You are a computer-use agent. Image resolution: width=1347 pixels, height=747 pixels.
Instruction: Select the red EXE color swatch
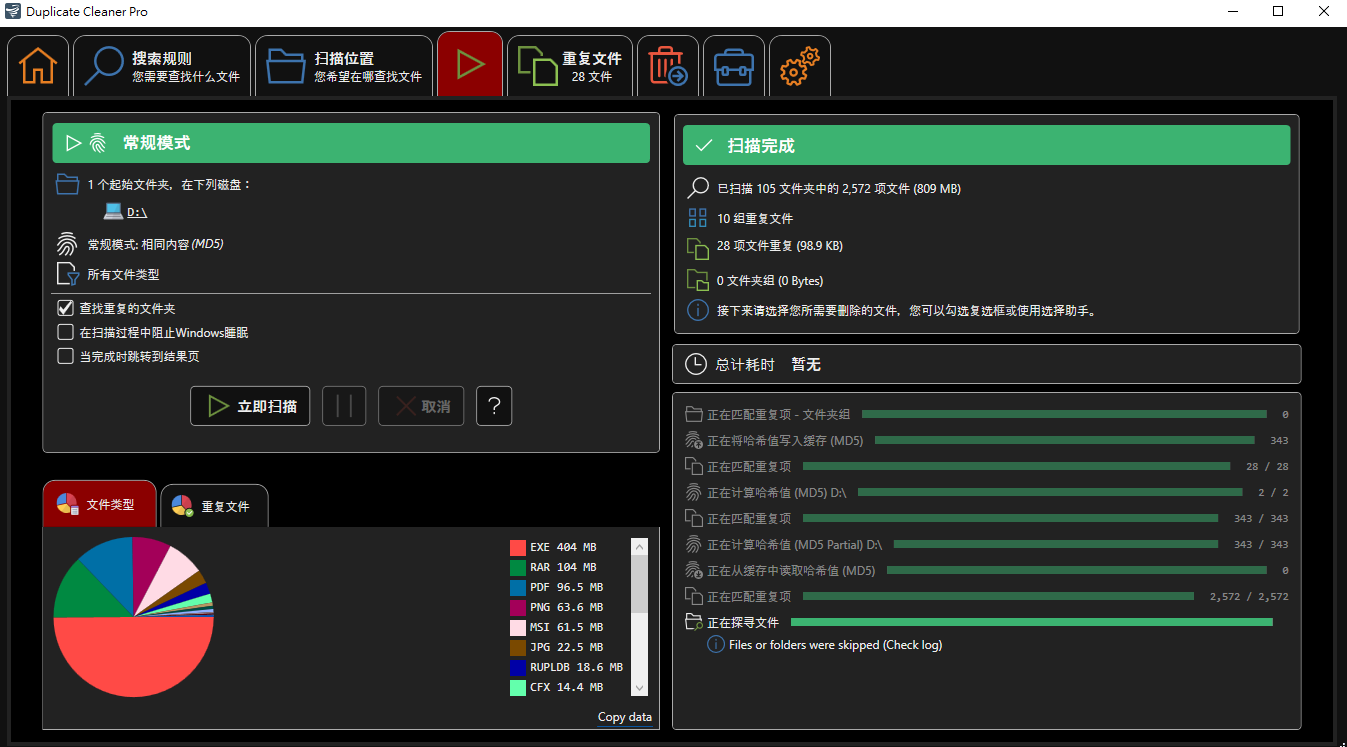tap(517, 547)
